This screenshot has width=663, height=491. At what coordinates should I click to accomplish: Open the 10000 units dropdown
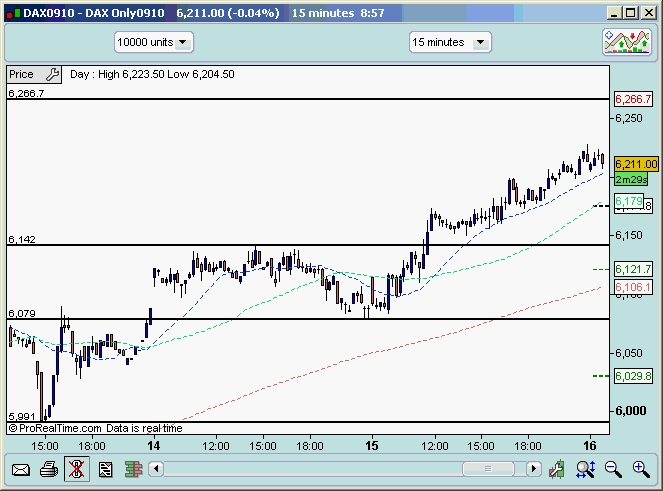point(154,42)
